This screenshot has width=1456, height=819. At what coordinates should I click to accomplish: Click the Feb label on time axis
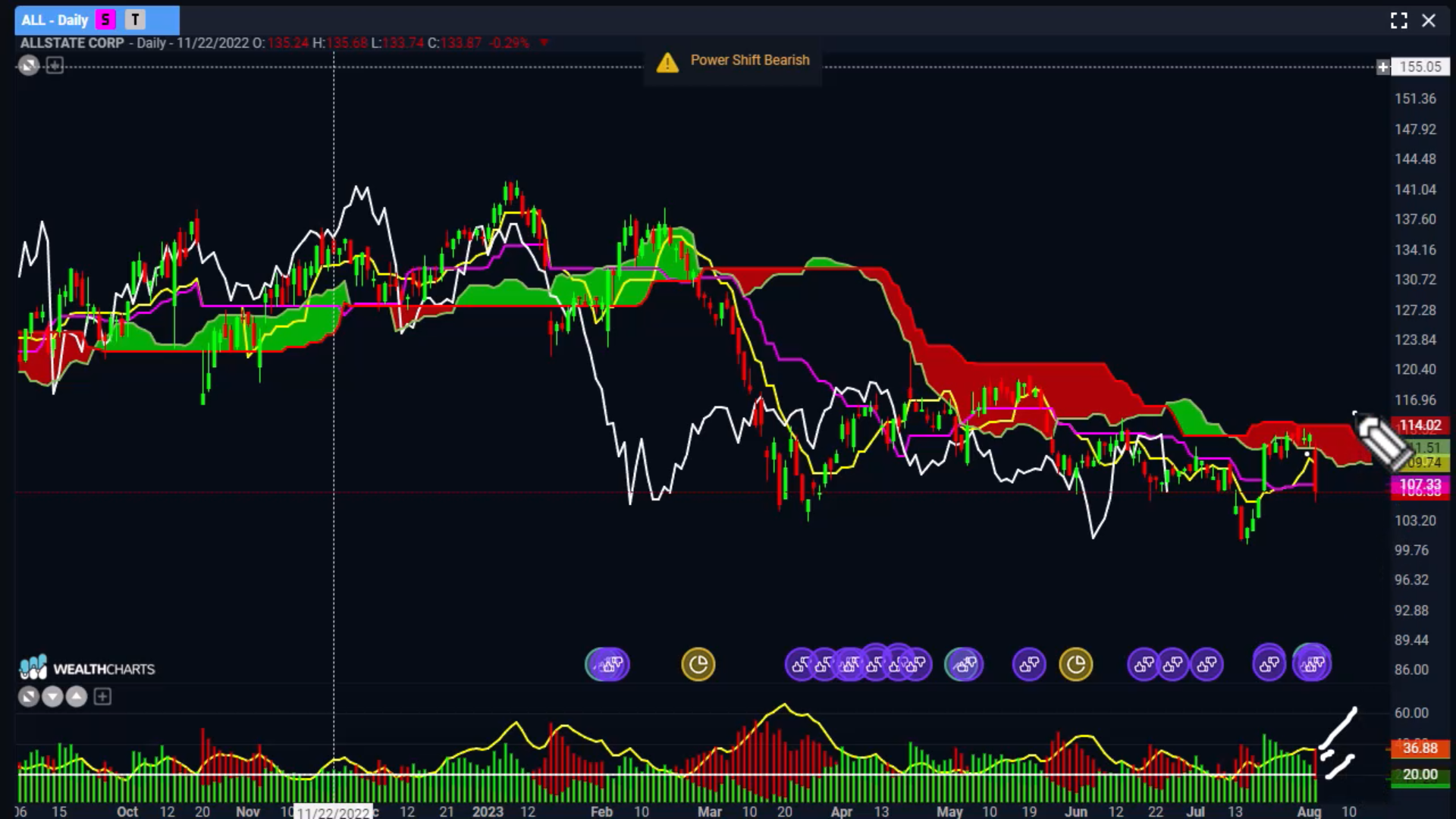[601, 811]
